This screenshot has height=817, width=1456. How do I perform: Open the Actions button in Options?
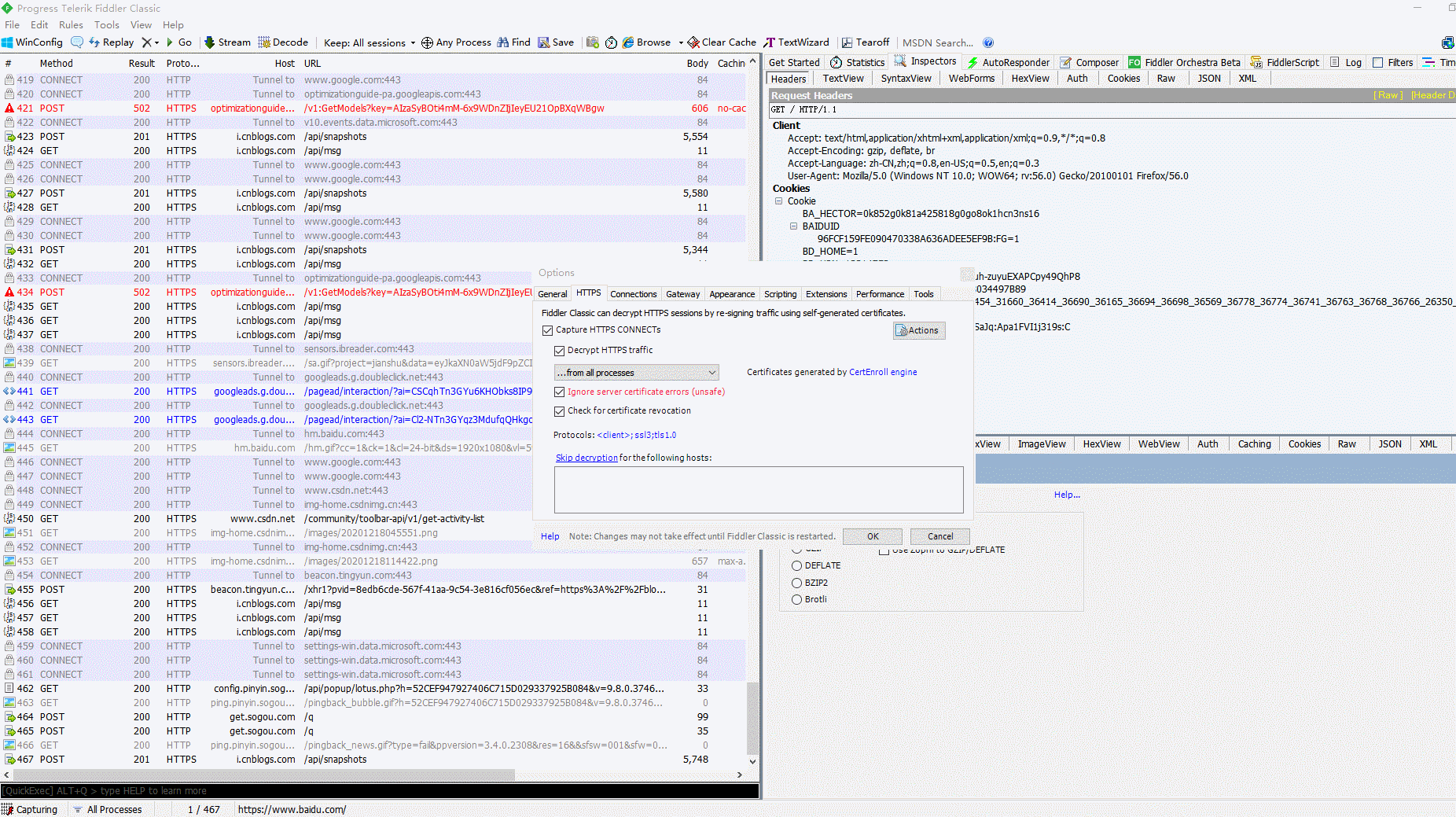918,330
